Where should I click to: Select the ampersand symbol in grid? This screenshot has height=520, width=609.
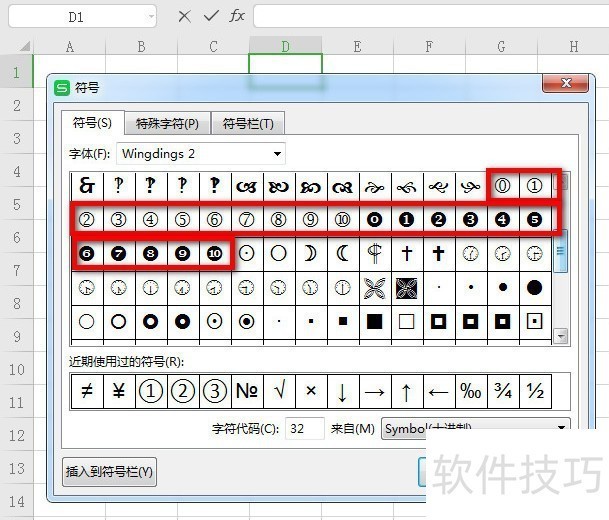87,186
